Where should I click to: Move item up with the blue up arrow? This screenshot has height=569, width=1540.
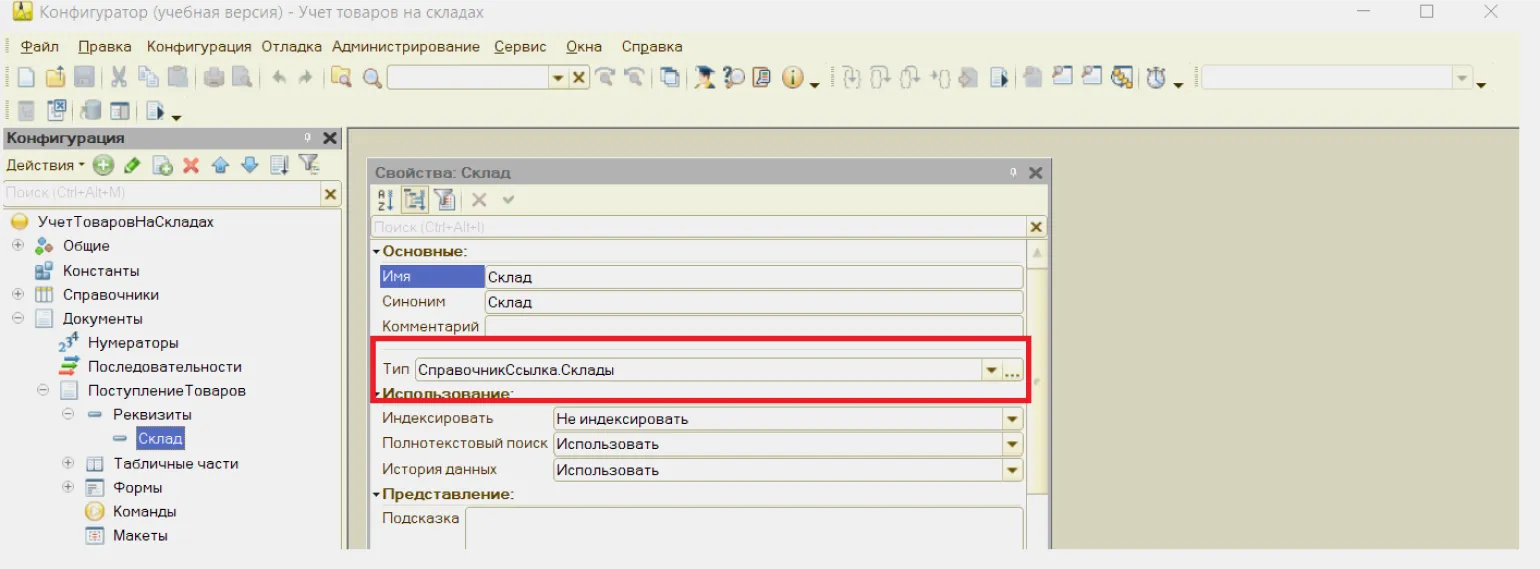220,165
